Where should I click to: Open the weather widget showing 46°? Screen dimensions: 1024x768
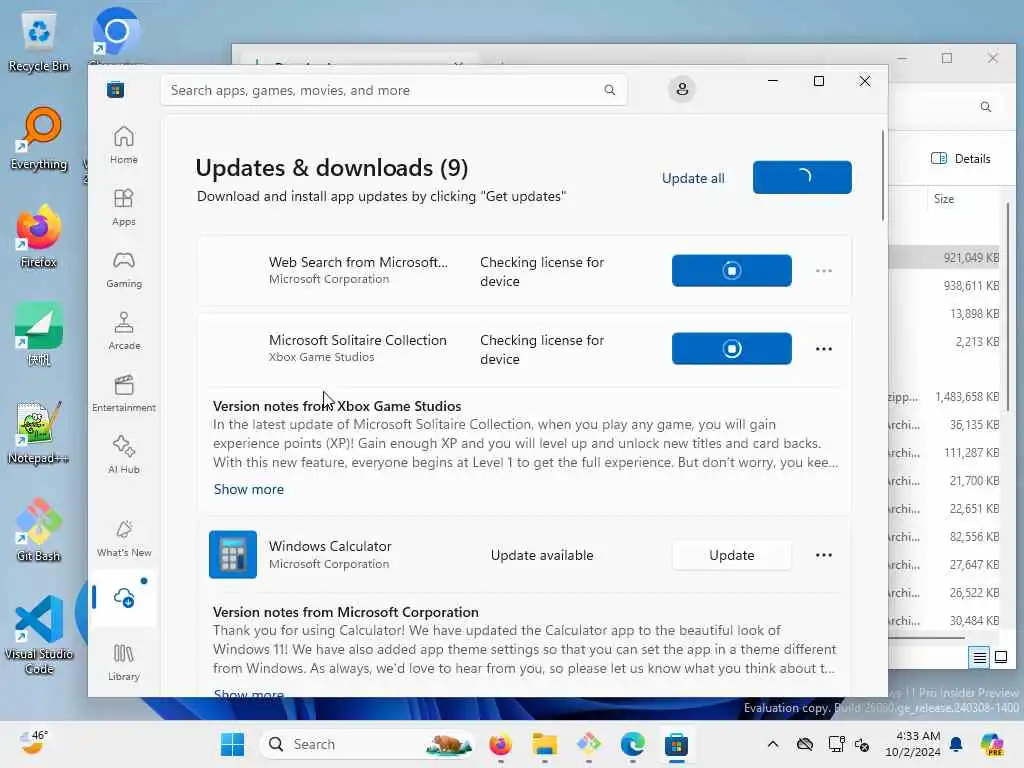pyautogui.click(x=33, y=743)
